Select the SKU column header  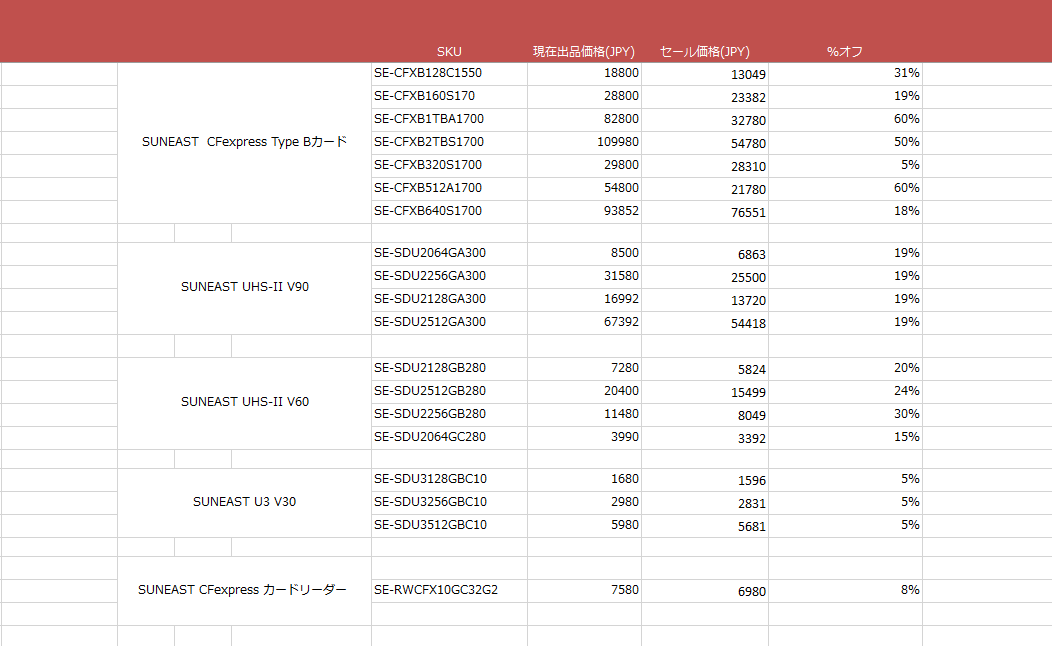[449, 52]
